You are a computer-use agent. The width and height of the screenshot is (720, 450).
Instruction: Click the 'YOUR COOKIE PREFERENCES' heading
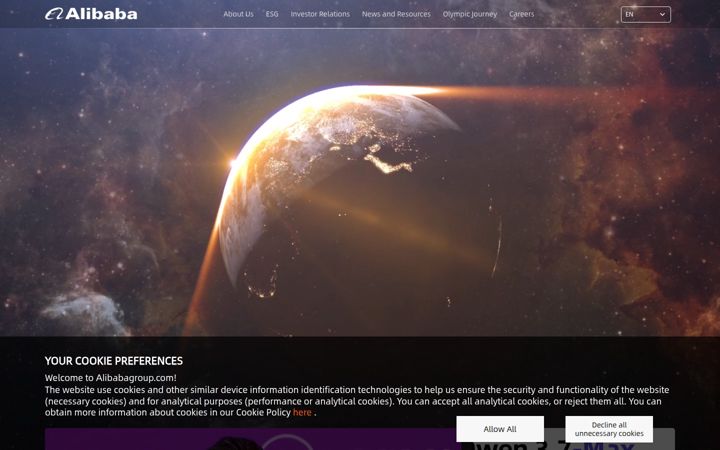point(114,361)
